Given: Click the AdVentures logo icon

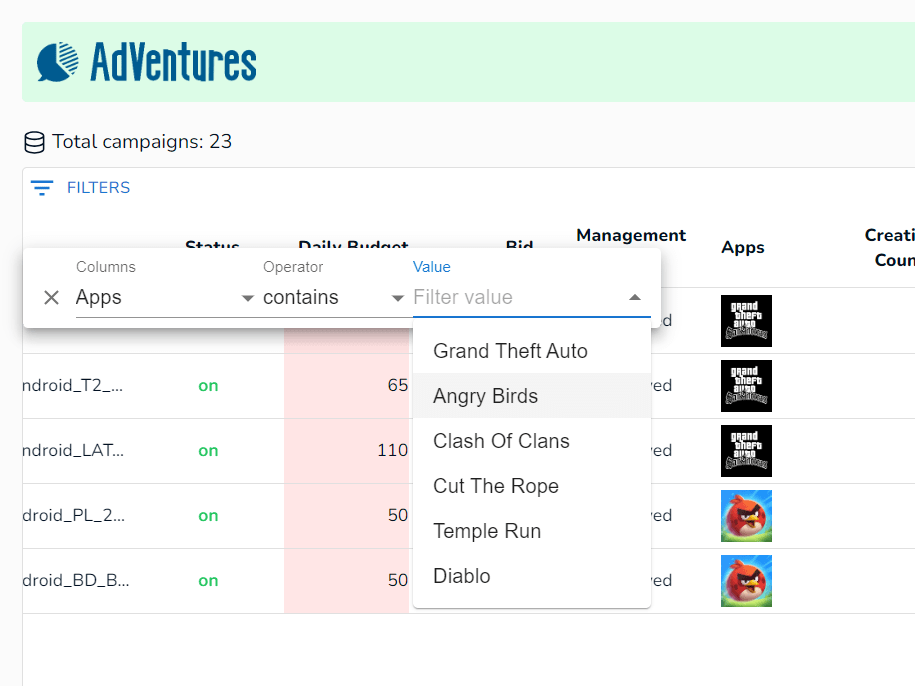Looking at the screenshot, I should click(x=58, y=61).
